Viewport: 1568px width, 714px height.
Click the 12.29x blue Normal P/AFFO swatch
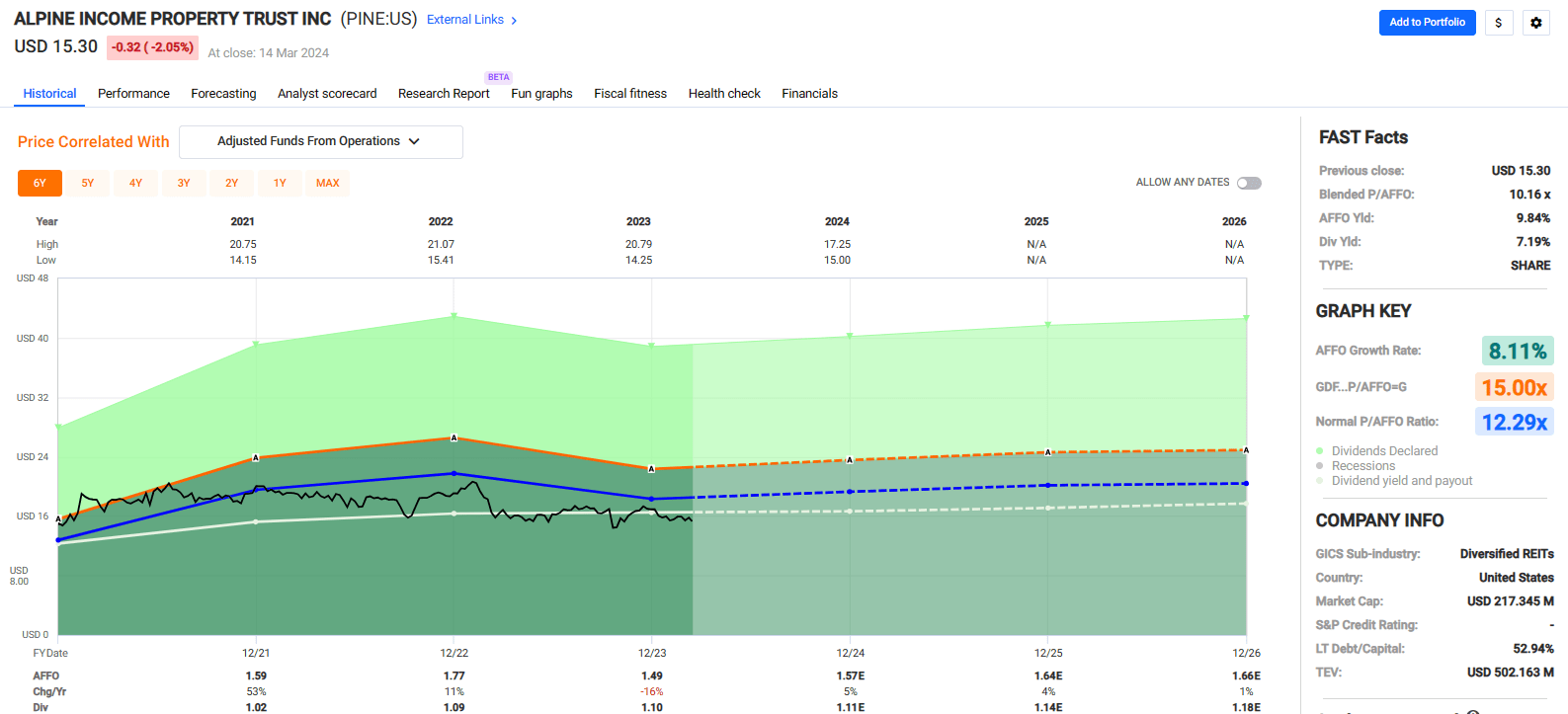click(x=1514, y=423)
